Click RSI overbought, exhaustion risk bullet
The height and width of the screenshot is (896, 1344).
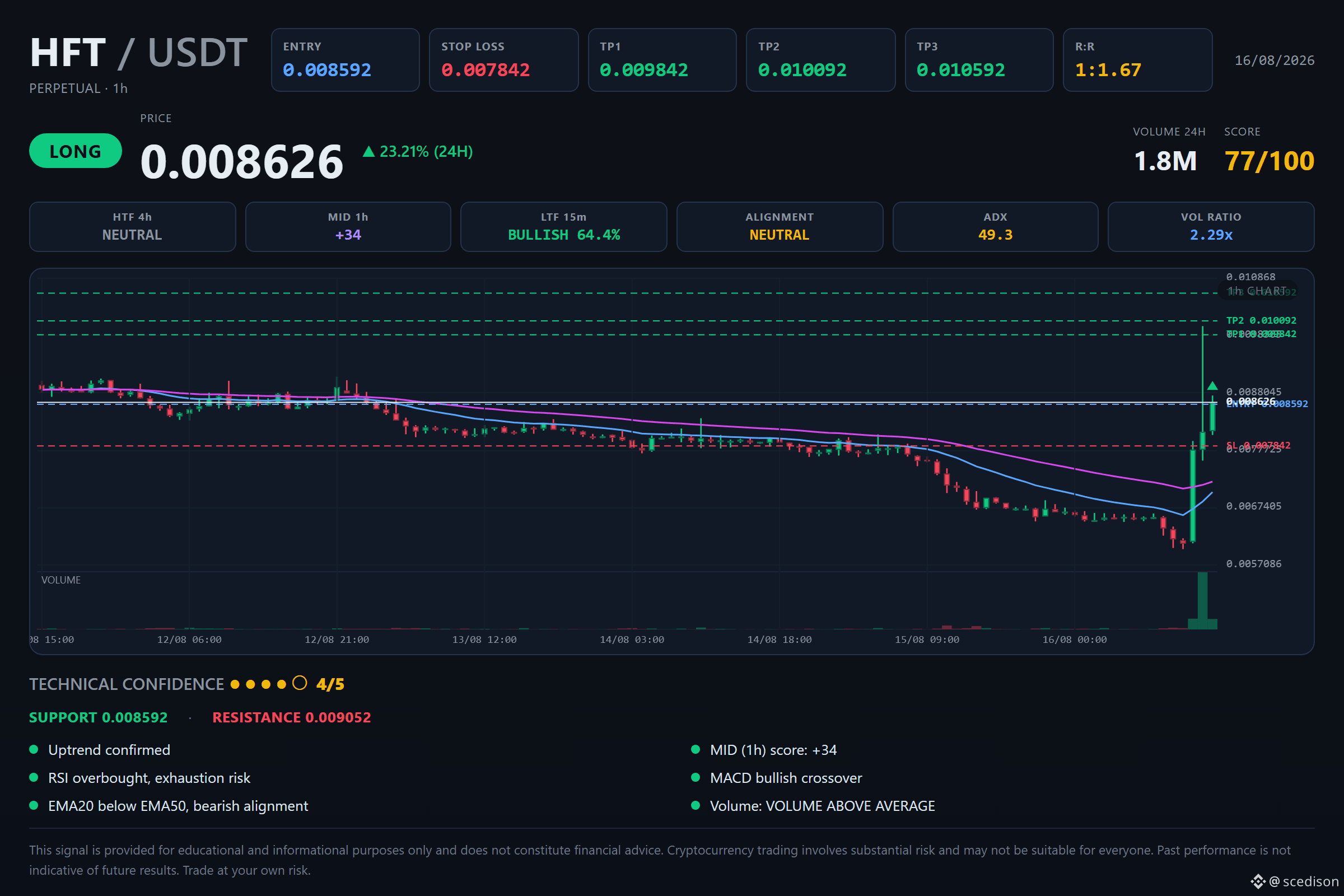coord(139,778)
